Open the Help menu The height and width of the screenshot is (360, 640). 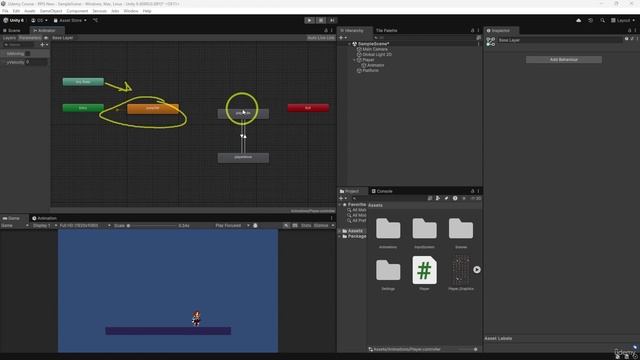pos(147,11)
